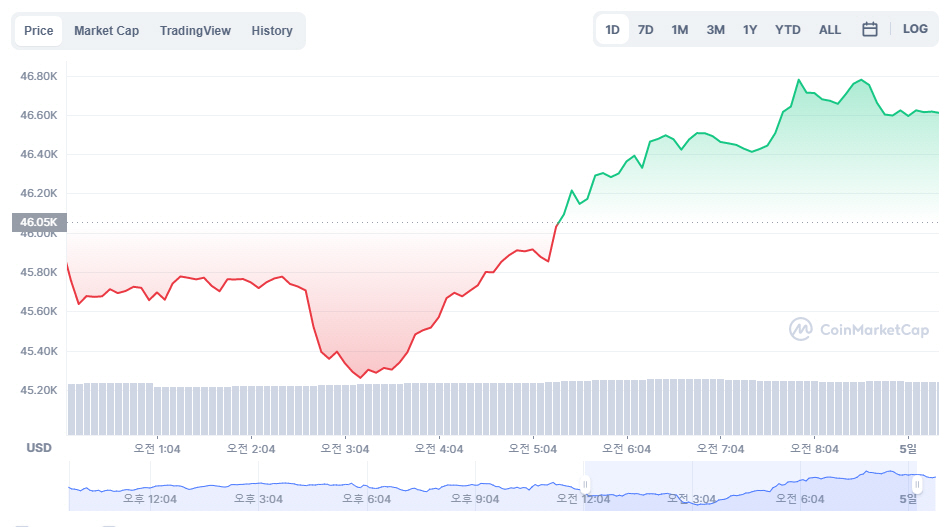Show the ALL time range
The height and width of the screenshot is (527, 947).
point(830,30)
